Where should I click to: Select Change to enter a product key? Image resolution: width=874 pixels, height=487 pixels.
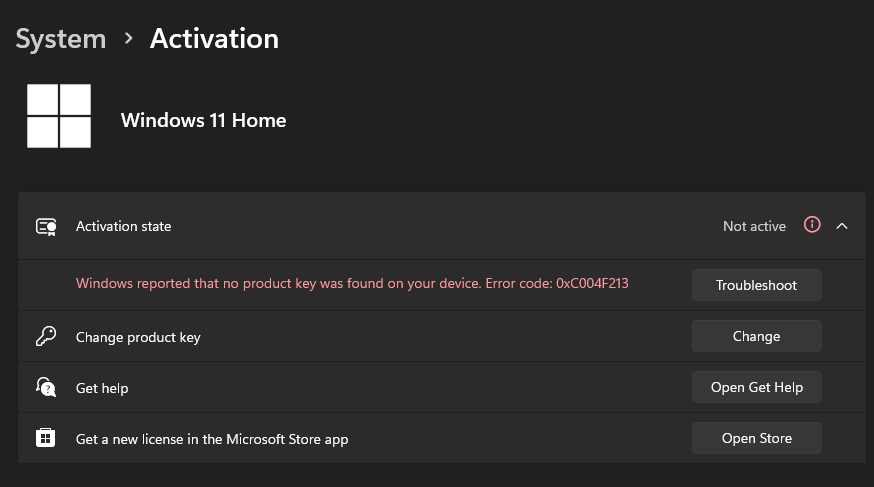756,336
